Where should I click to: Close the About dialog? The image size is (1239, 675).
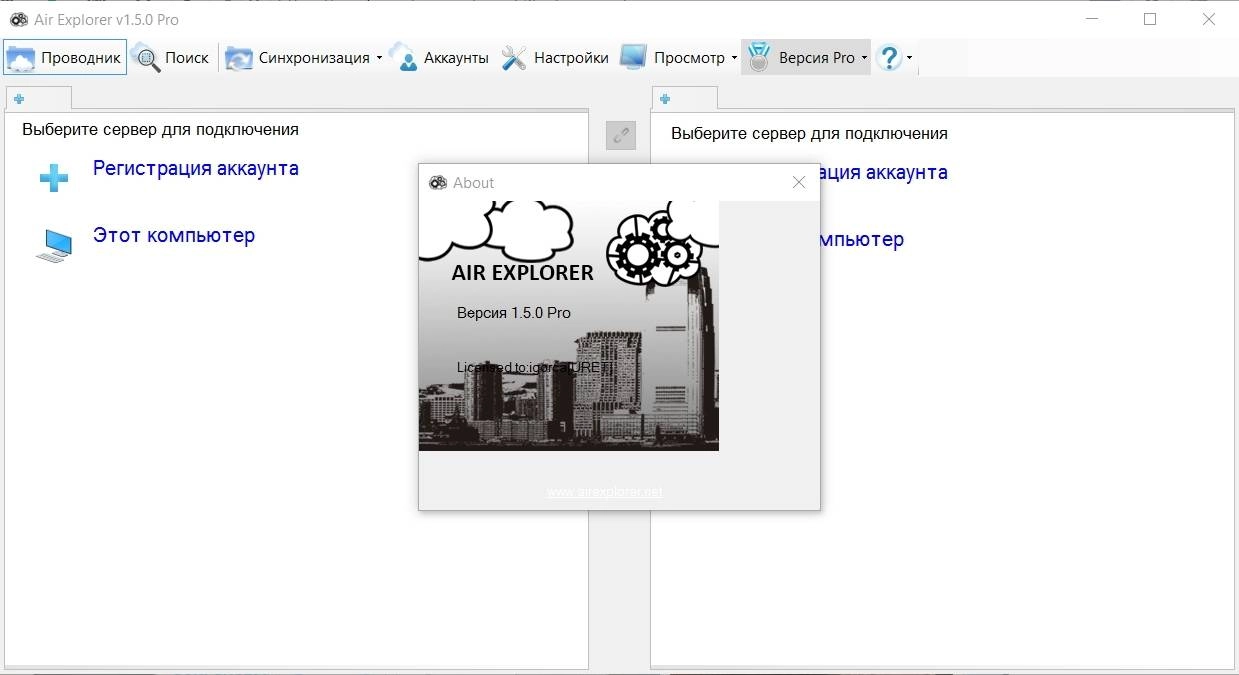tap(799, 182)
